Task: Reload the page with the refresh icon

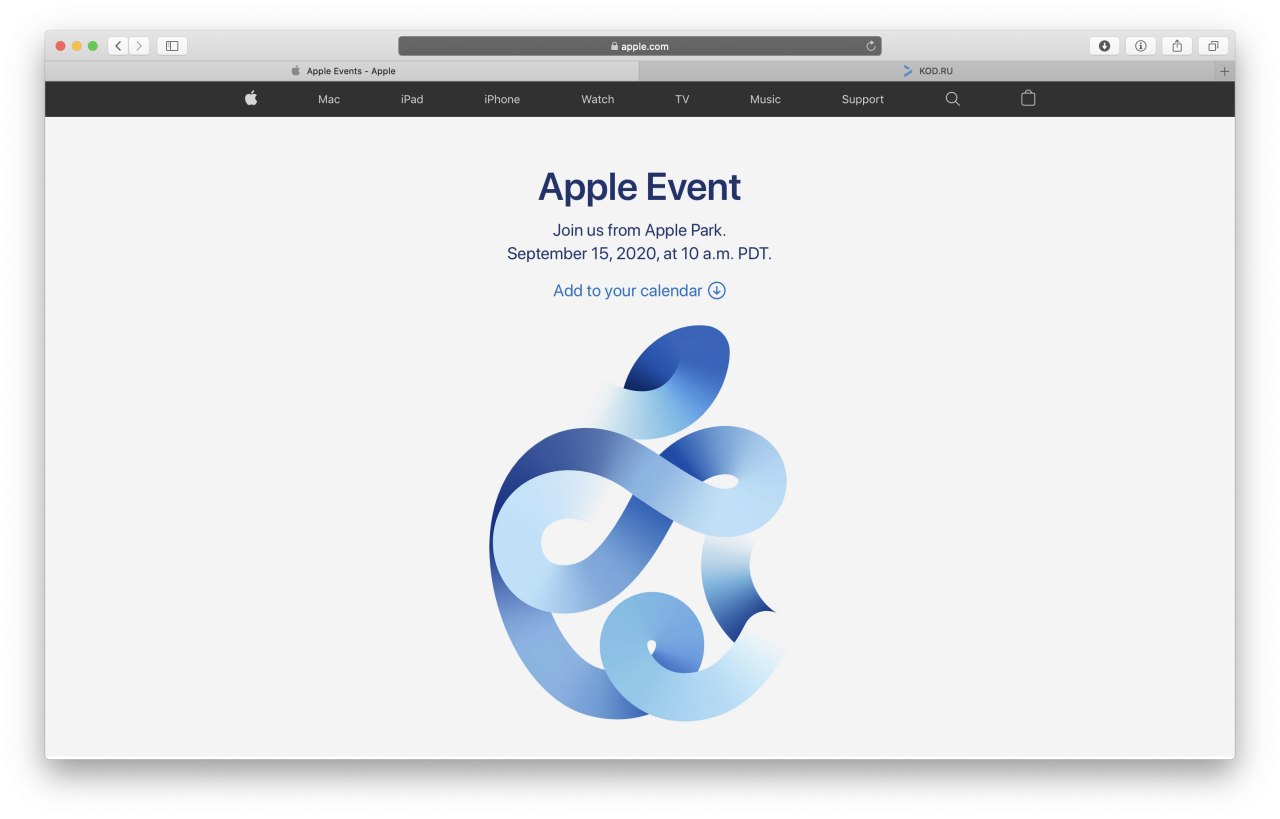Action: (x=871, y=46)
